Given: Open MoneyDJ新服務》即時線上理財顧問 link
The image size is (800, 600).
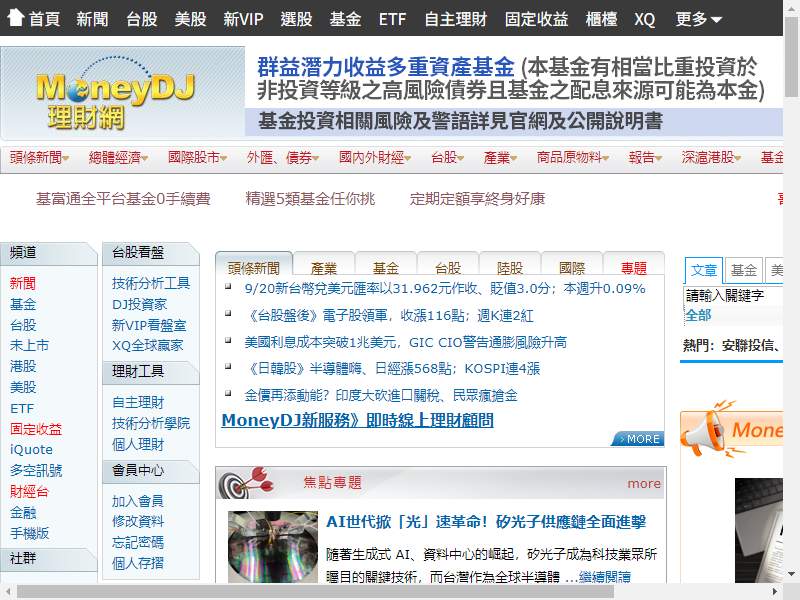Looking at the screenshot, I should [358, 420].
